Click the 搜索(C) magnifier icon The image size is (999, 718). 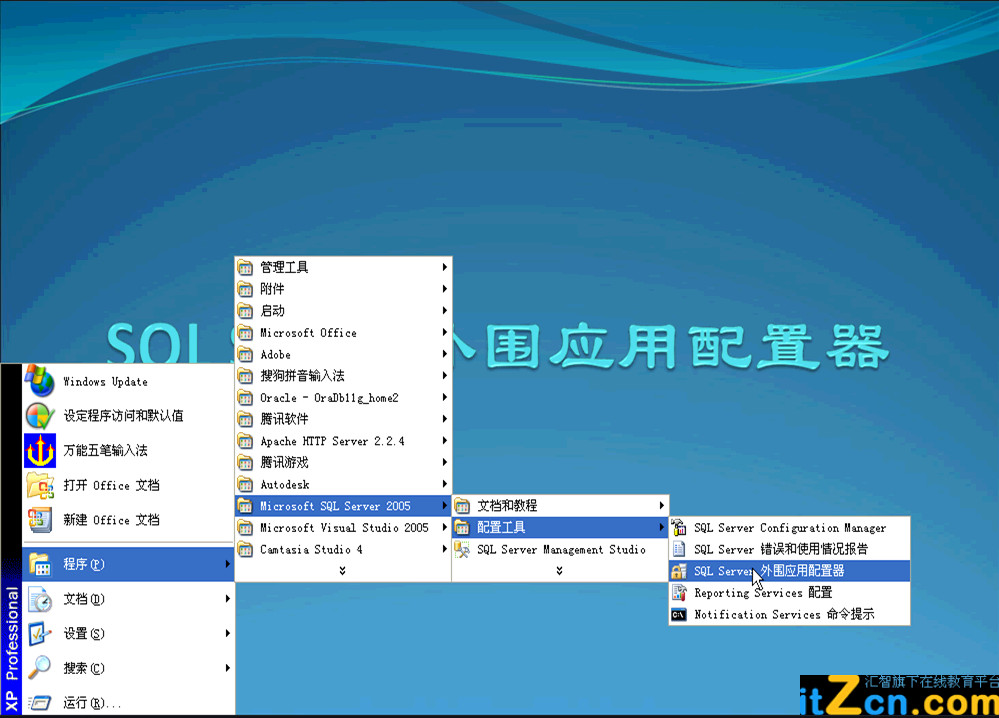[x=40, y=667]
